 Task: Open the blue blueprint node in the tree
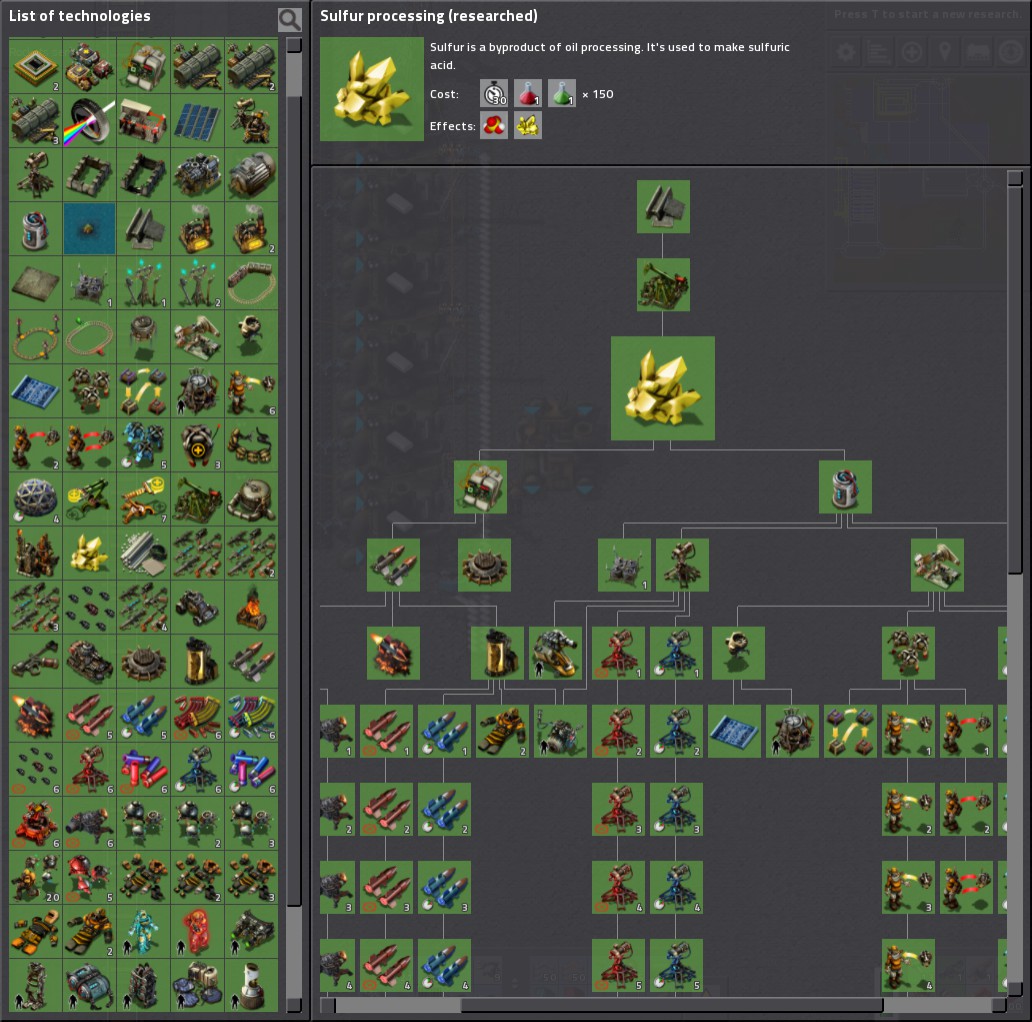734,731
